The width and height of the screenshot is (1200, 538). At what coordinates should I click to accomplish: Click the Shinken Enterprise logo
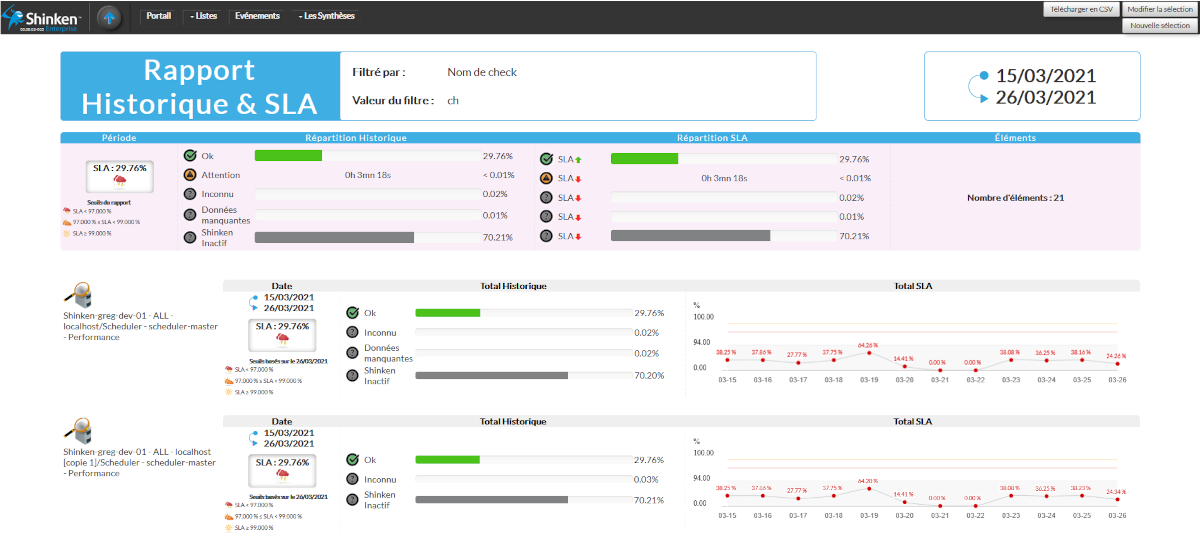pyautogui.click(x=44, y=17)
